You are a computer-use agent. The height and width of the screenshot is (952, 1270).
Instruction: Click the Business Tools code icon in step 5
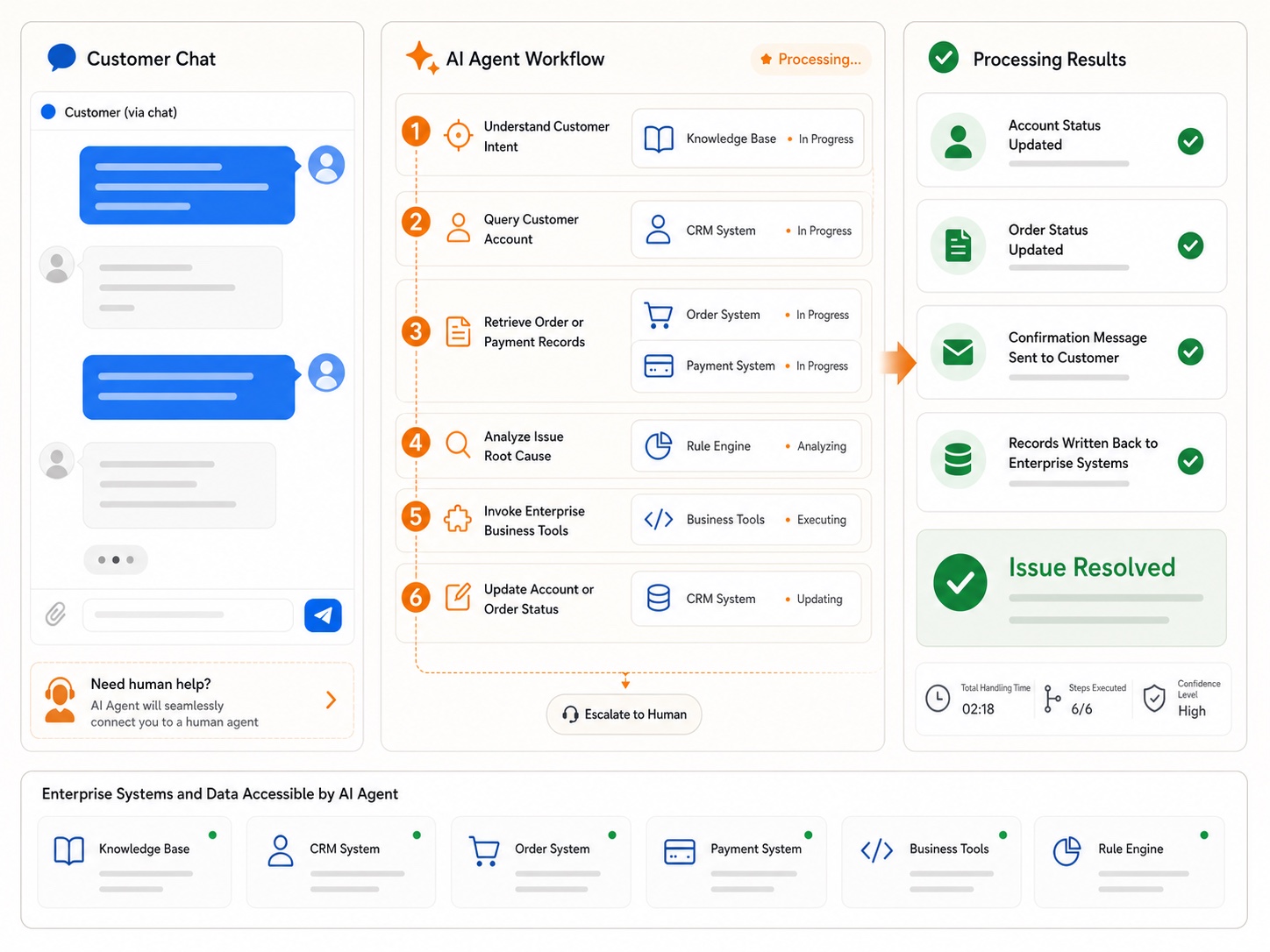(x=659, y=519)
